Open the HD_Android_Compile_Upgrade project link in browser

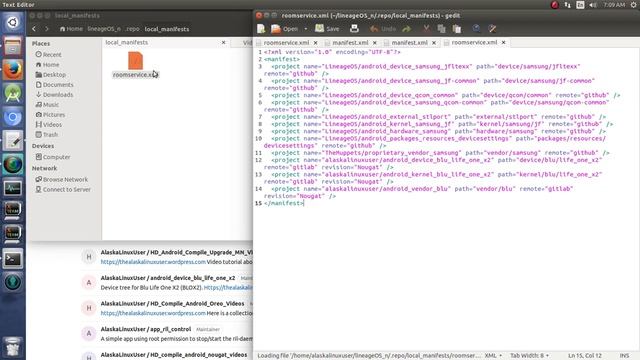click(176, 252)
